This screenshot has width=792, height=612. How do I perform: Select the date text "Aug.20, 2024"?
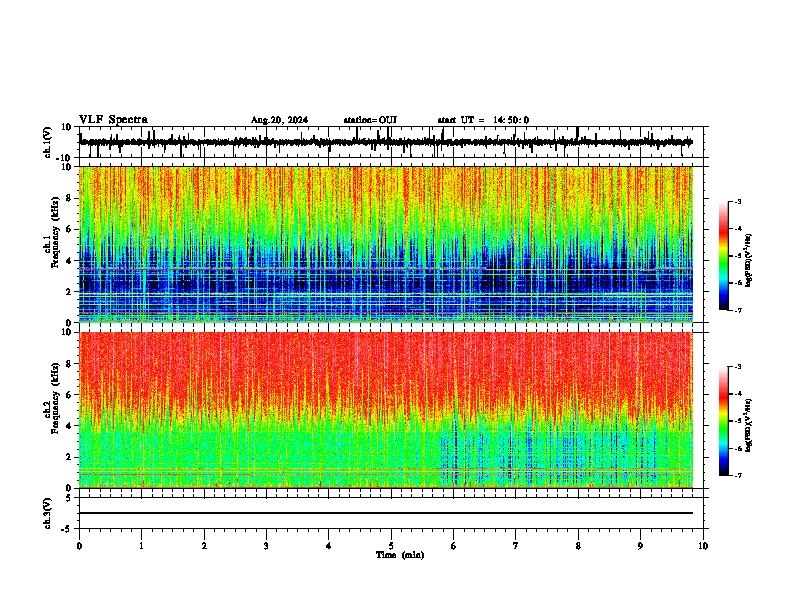pos(279,120)
